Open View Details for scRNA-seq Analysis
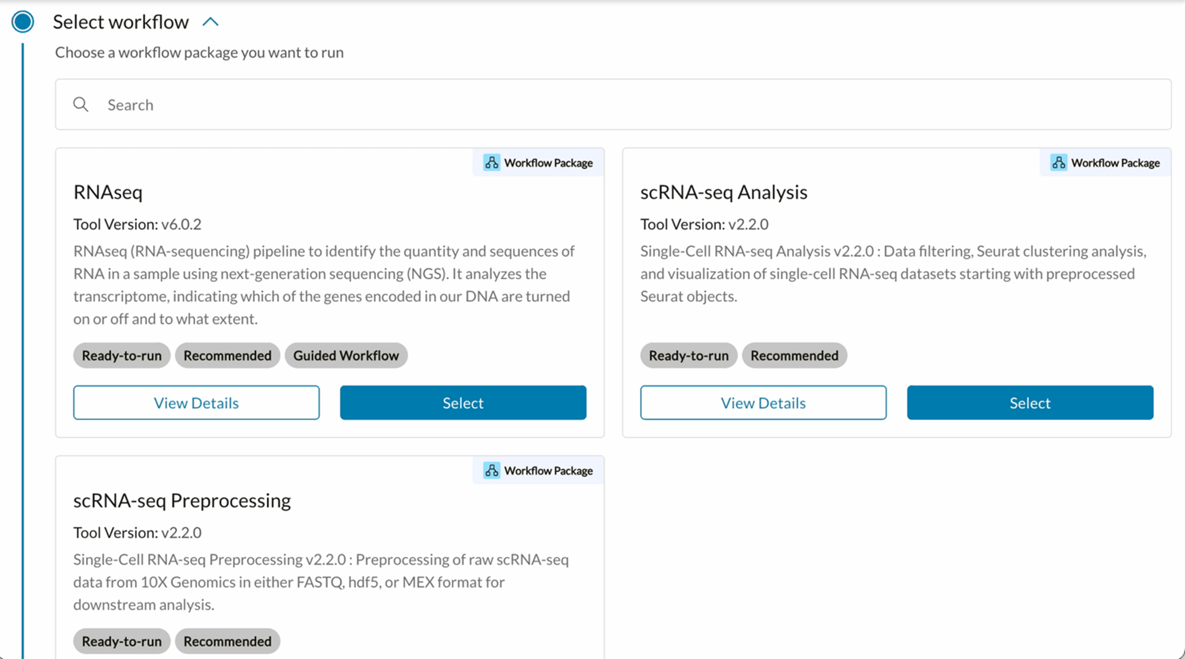The width and height of the screenshot is (1185, 659). [x=763, y=402]
